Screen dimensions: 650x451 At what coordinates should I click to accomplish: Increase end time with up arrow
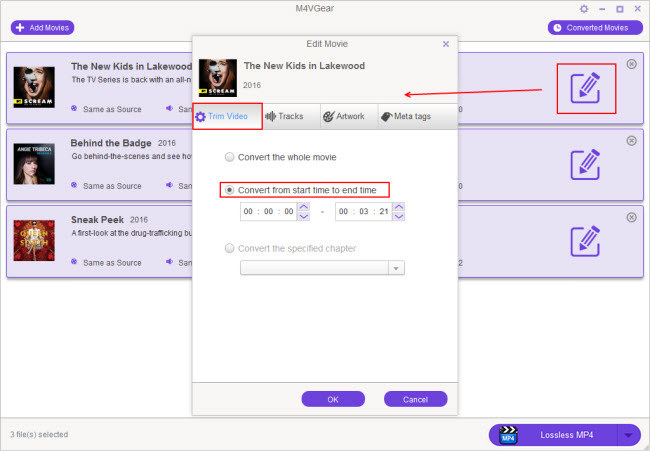(x=399, y=207)
